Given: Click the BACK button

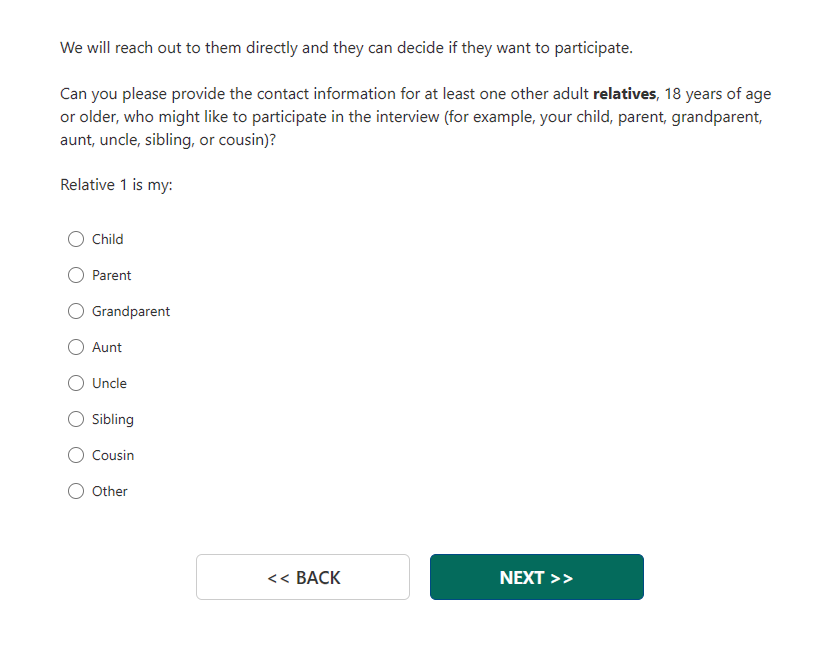Looking at the screenshot, I should 303,577.
